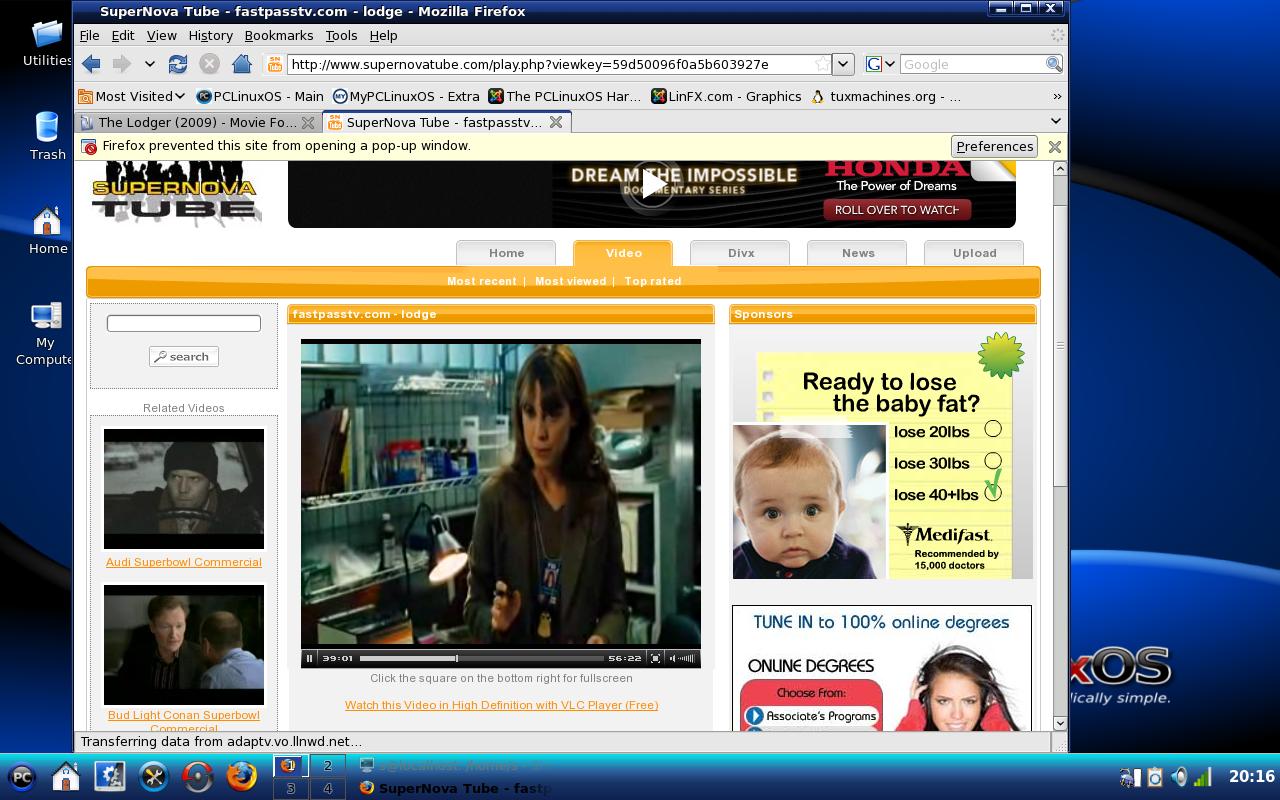Open the Tools menu
This screenshot has height=800, width=1280.
coord(341,35)
